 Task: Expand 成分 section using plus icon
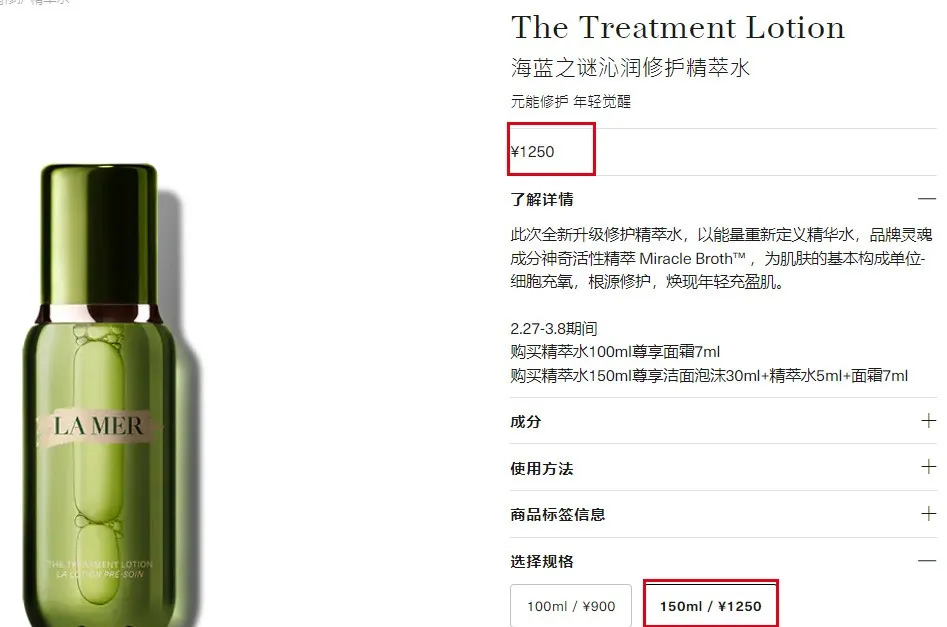928,420
